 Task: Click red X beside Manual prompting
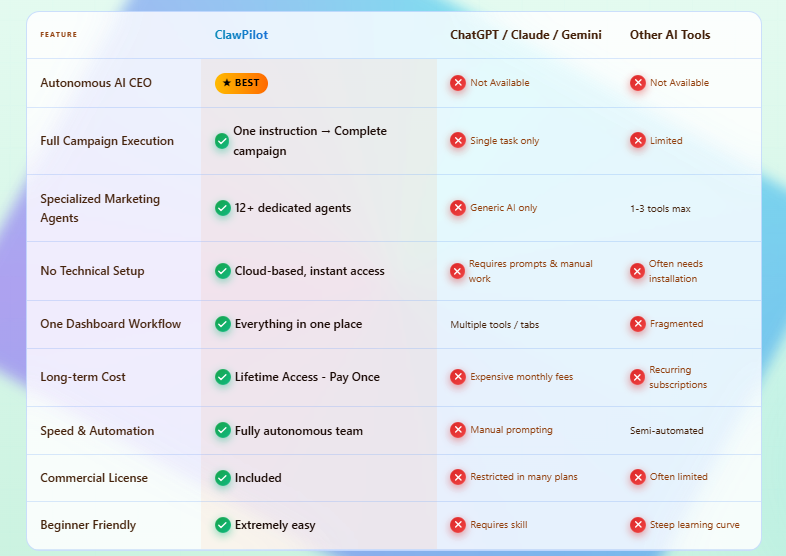click(x=458, y=430)
